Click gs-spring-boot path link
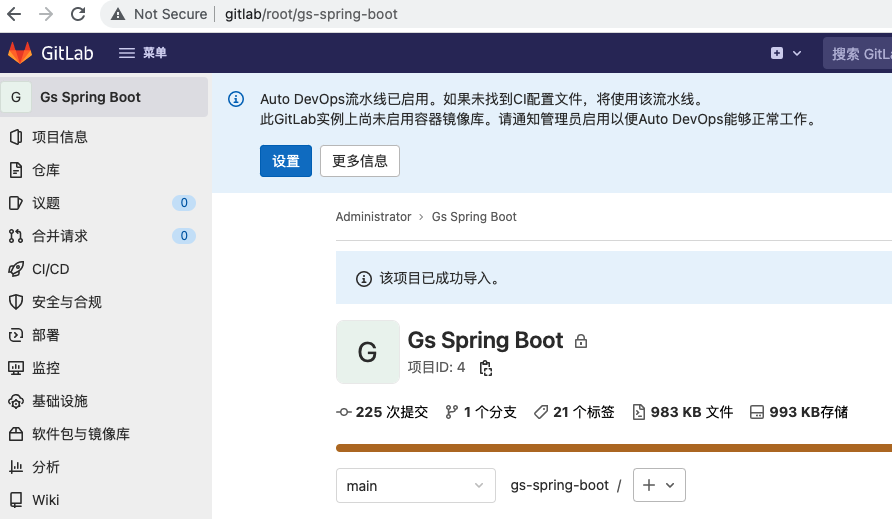This screenshot has width=892, height=519. [x=559, y=485]
